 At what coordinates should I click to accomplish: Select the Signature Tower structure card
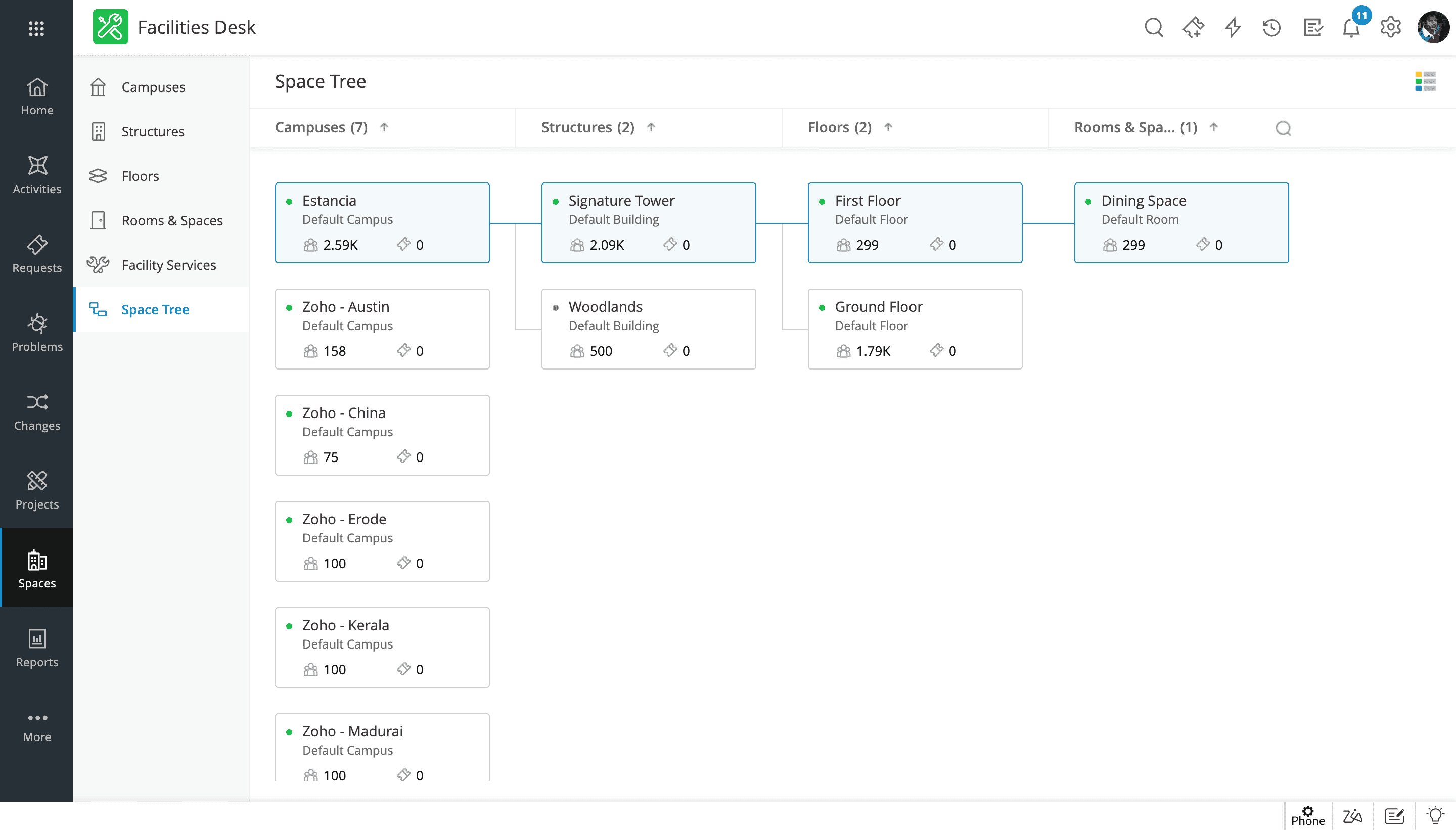pos(649,223)
